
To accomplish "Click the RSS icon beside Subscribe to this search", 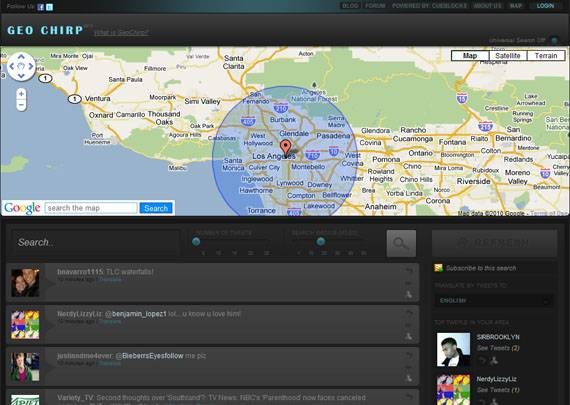I will pos(438,268).
